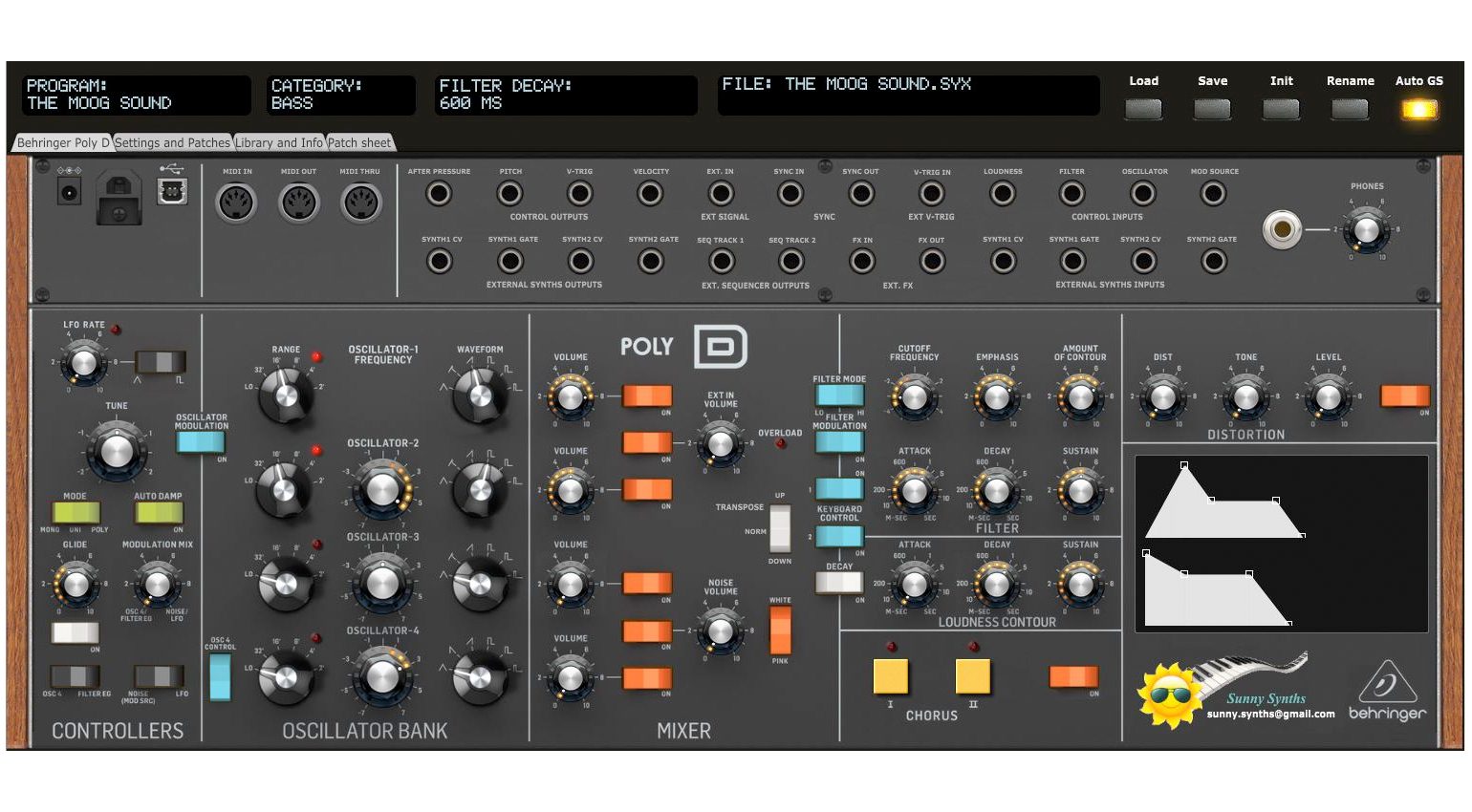Toggle the Decay switch below Keyboard Control
Viewport: 1472px width, 812px height.
click(x=839, y=583)
